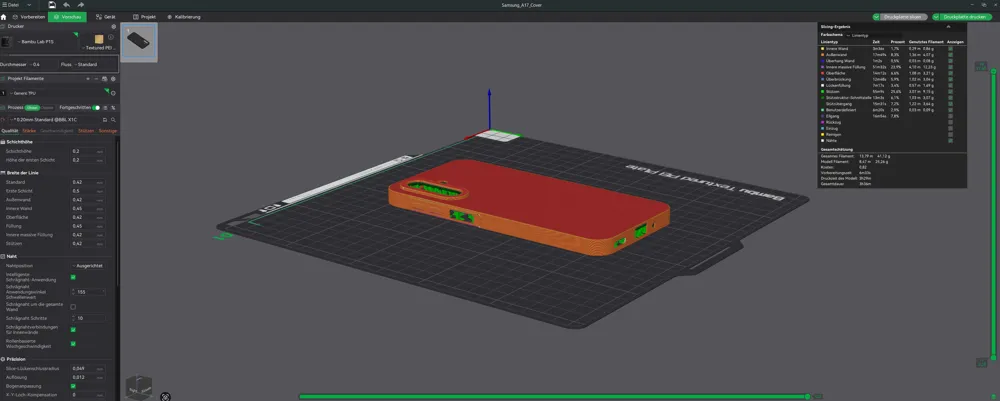This screenshot has height=401, width=1000.
Task: Uncheck Rollenbasierte Wischgeschwindigkeit checkbox
Action: (73, 344)
